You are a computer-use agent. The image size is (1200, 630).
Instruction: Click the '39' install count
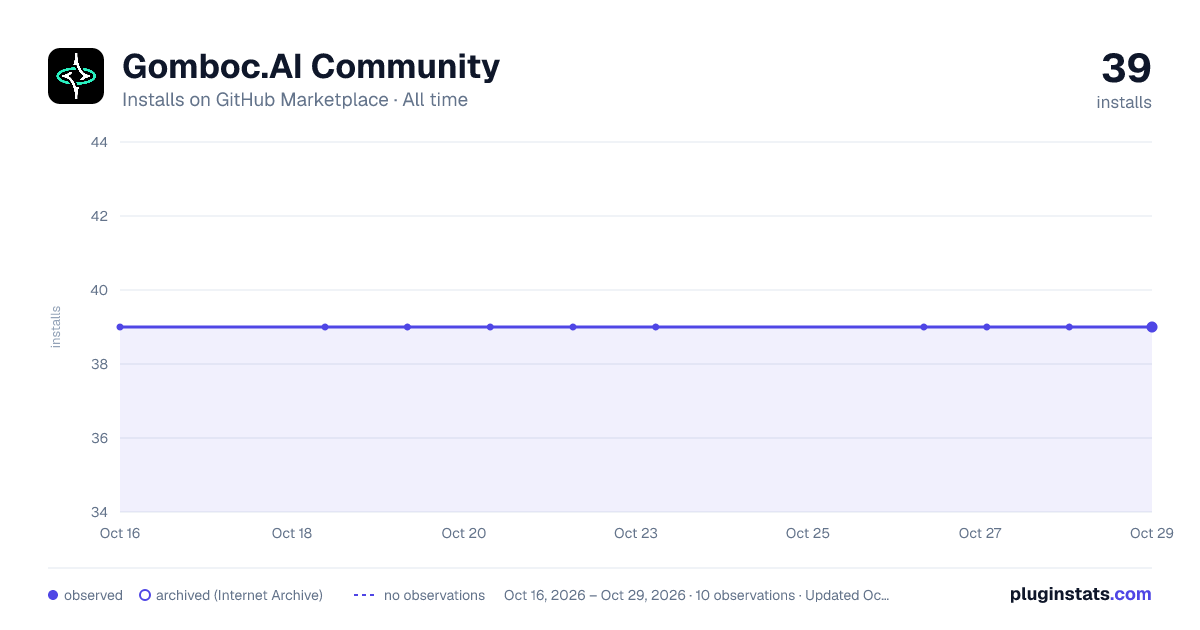click(1126, 69)
